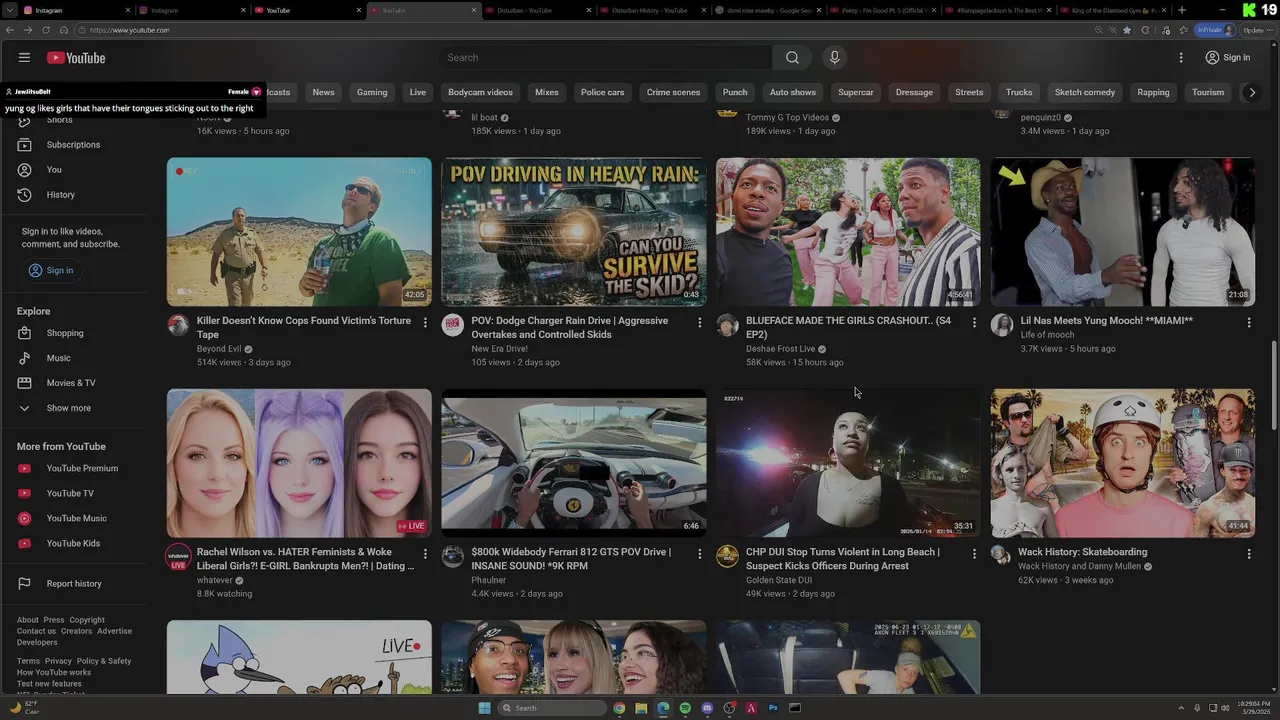Select the Mixes category chip

coord(547,92)
